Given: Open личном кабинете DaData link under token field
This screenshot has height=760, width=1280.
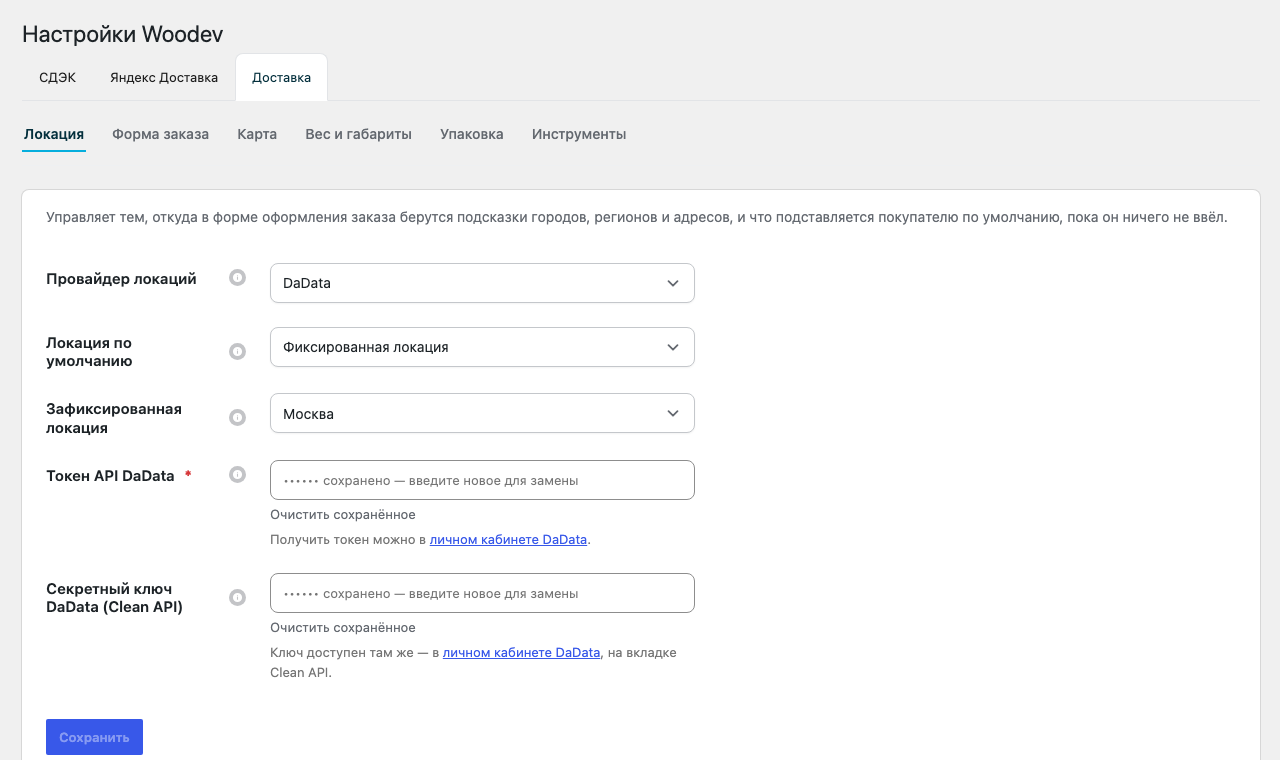Looking at the screenshot, I should 508,540.
